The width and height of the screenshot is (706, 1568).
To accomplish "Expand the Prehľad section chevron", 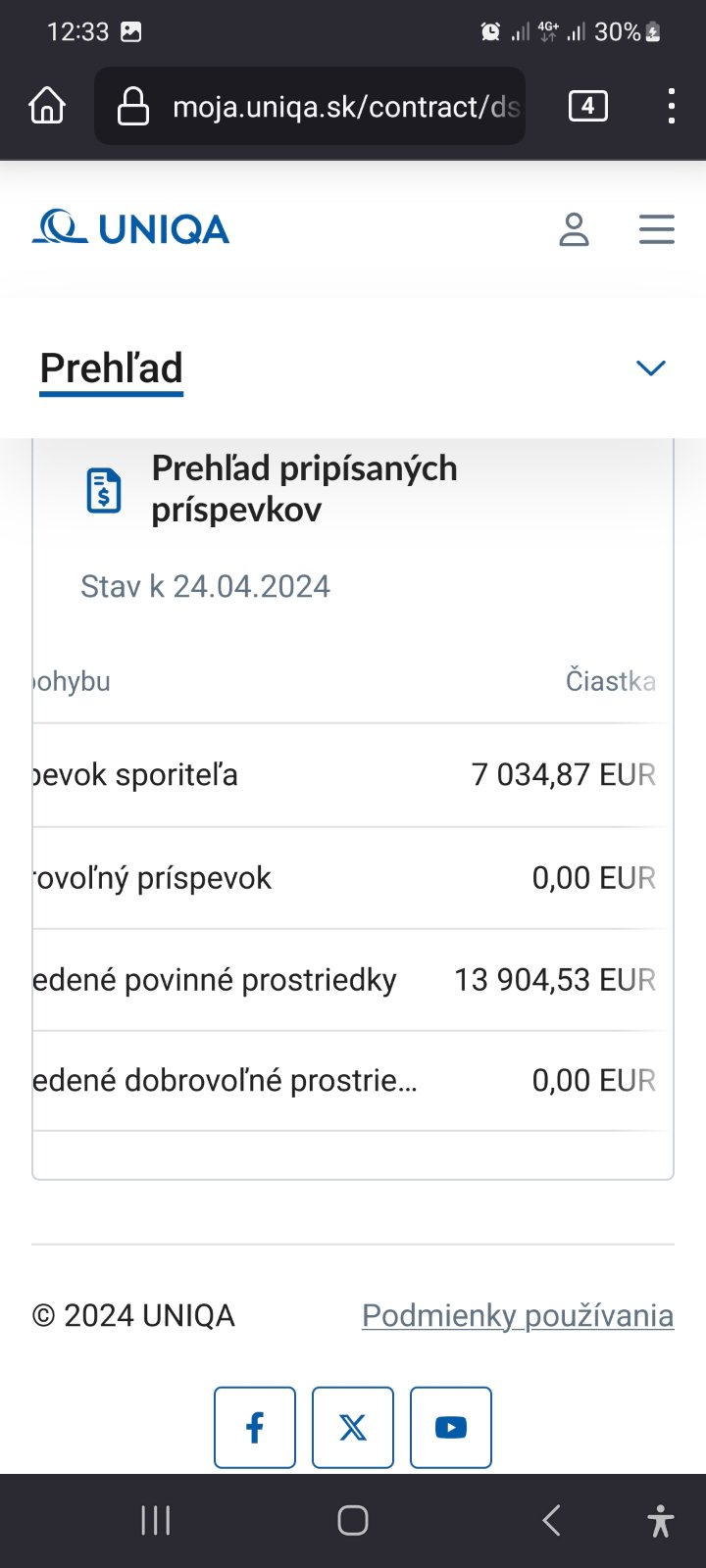I will click(650, 367).
